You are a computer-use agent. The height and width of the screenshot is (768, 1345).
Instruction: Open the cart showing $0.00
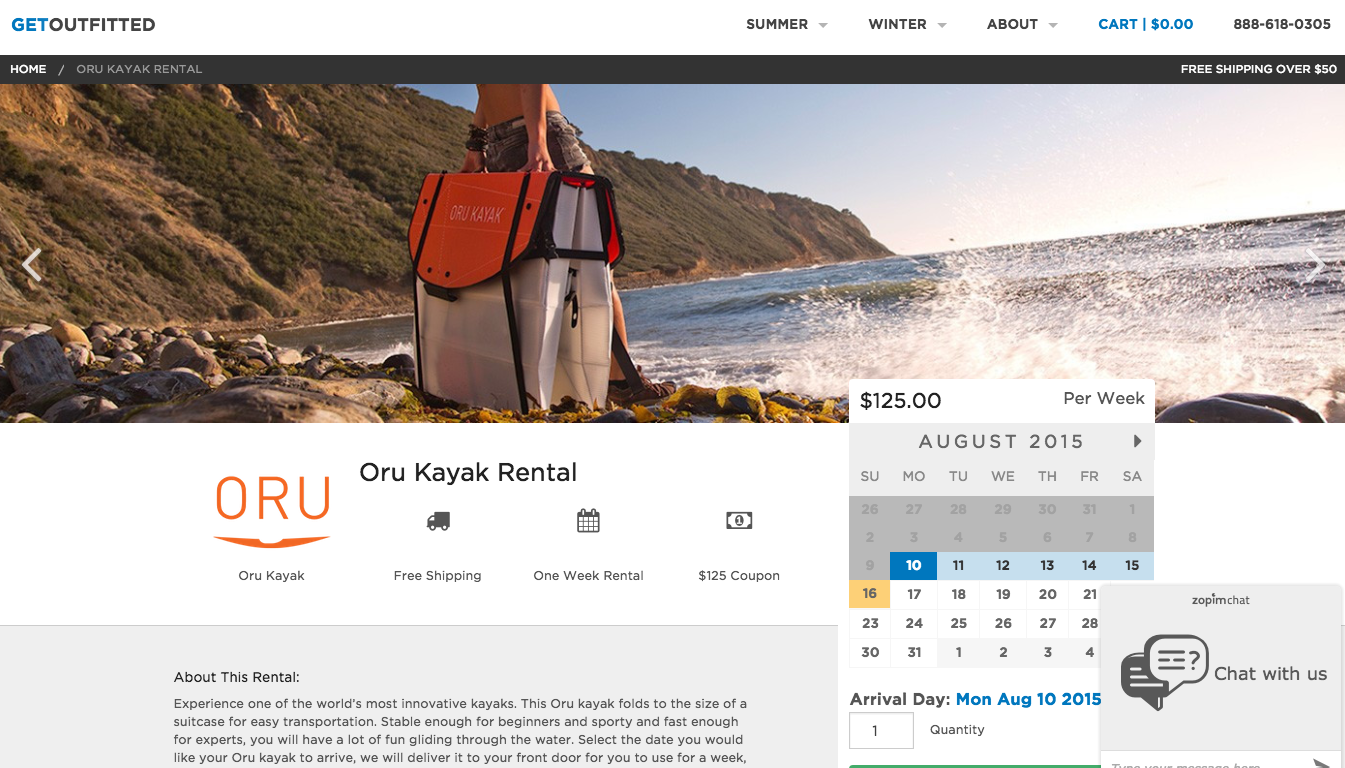tap(1145, 24)
